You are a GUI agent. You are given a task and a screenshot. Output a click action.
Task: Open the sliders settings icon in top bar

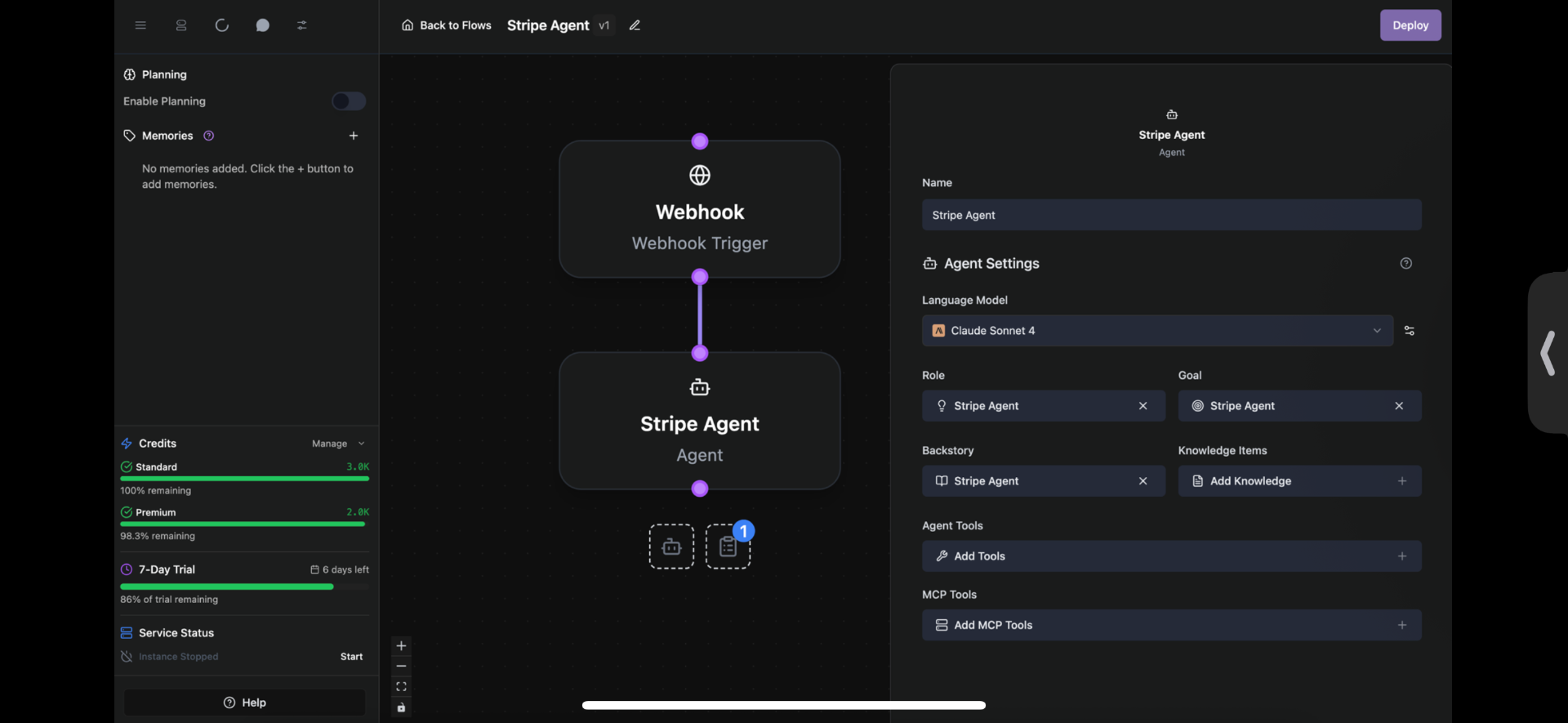[x=302, y=25]
